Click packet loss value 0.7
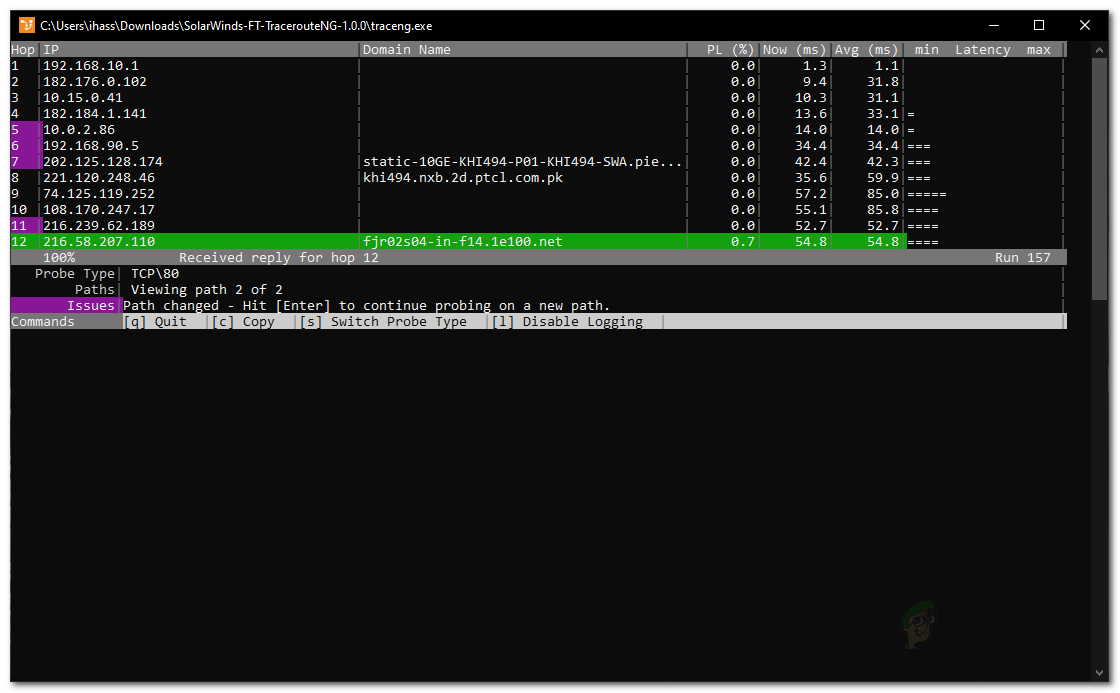Image resolution: width=1120 pixels, height=693 pixels. coord(743,241)
